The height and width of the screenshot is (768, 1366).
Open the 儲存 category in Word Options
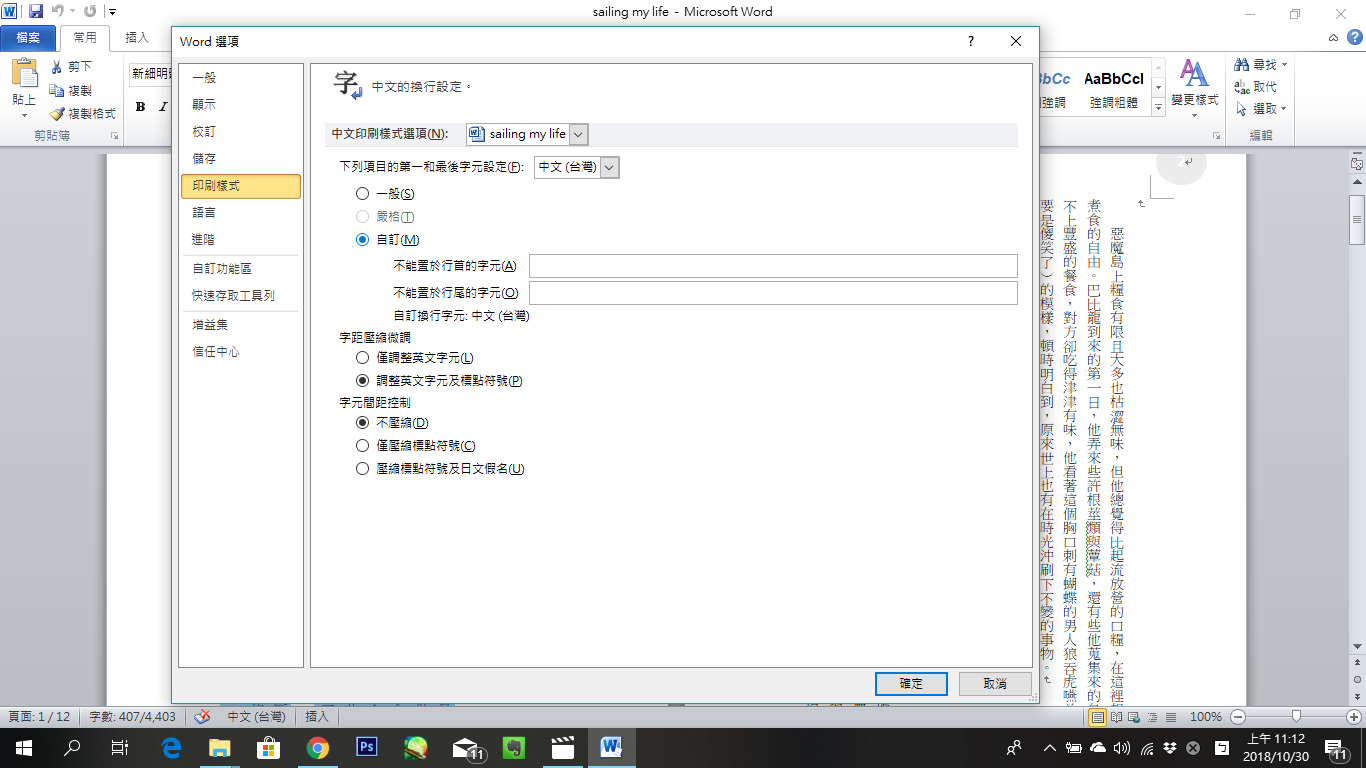[x=241, y=159]
